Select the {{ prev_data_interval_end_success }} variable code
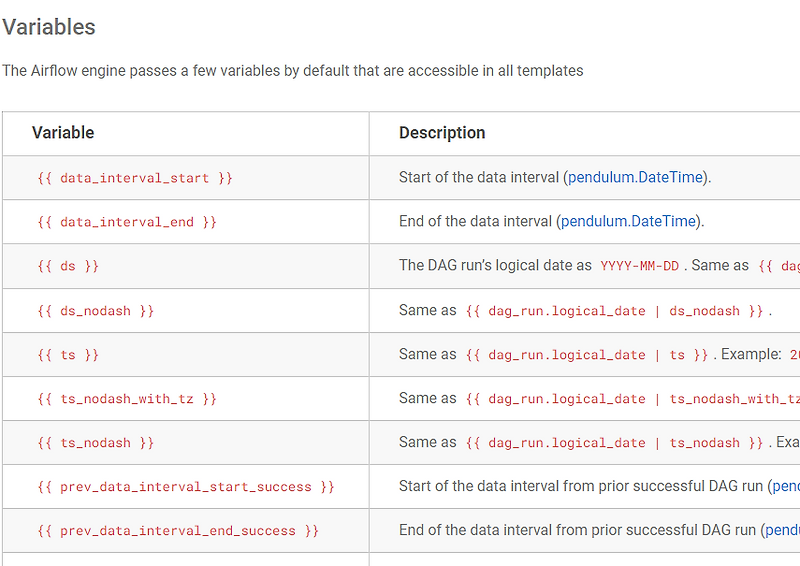 point(178,531)
